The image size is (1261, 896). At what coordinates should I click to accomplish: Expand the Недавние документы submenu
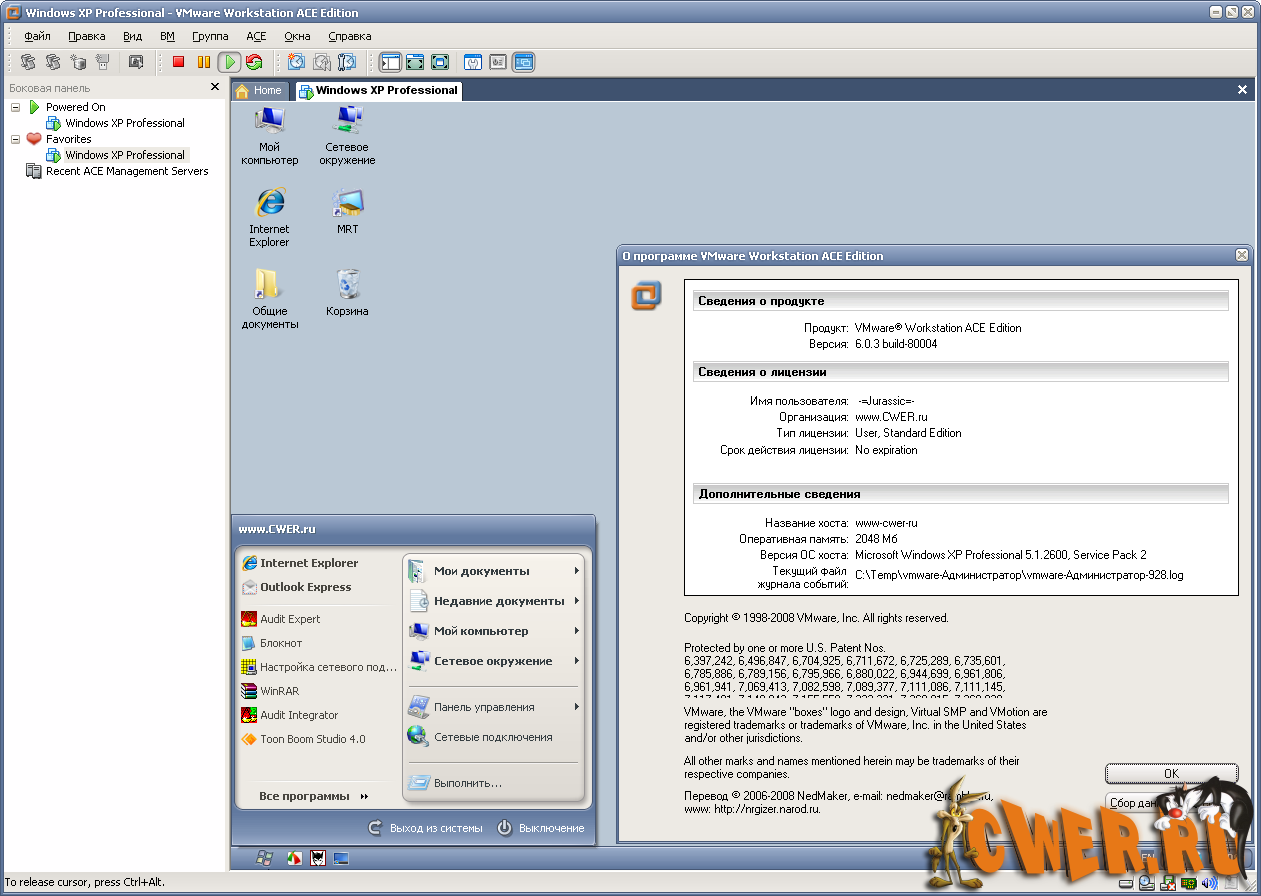coord(499,601)
